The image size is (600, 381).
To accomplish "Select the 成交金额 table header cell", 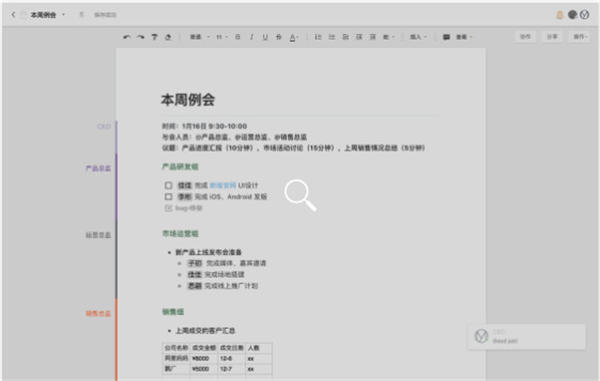I will click(x=204, y=348).
